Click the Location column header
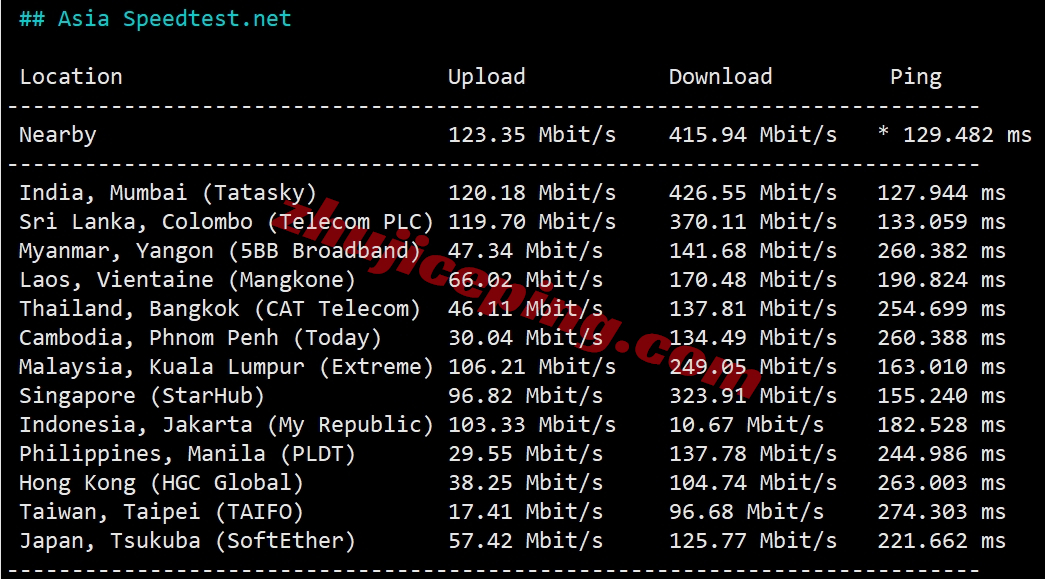This screenshot has height=579, width=1045. coord(71,77)
